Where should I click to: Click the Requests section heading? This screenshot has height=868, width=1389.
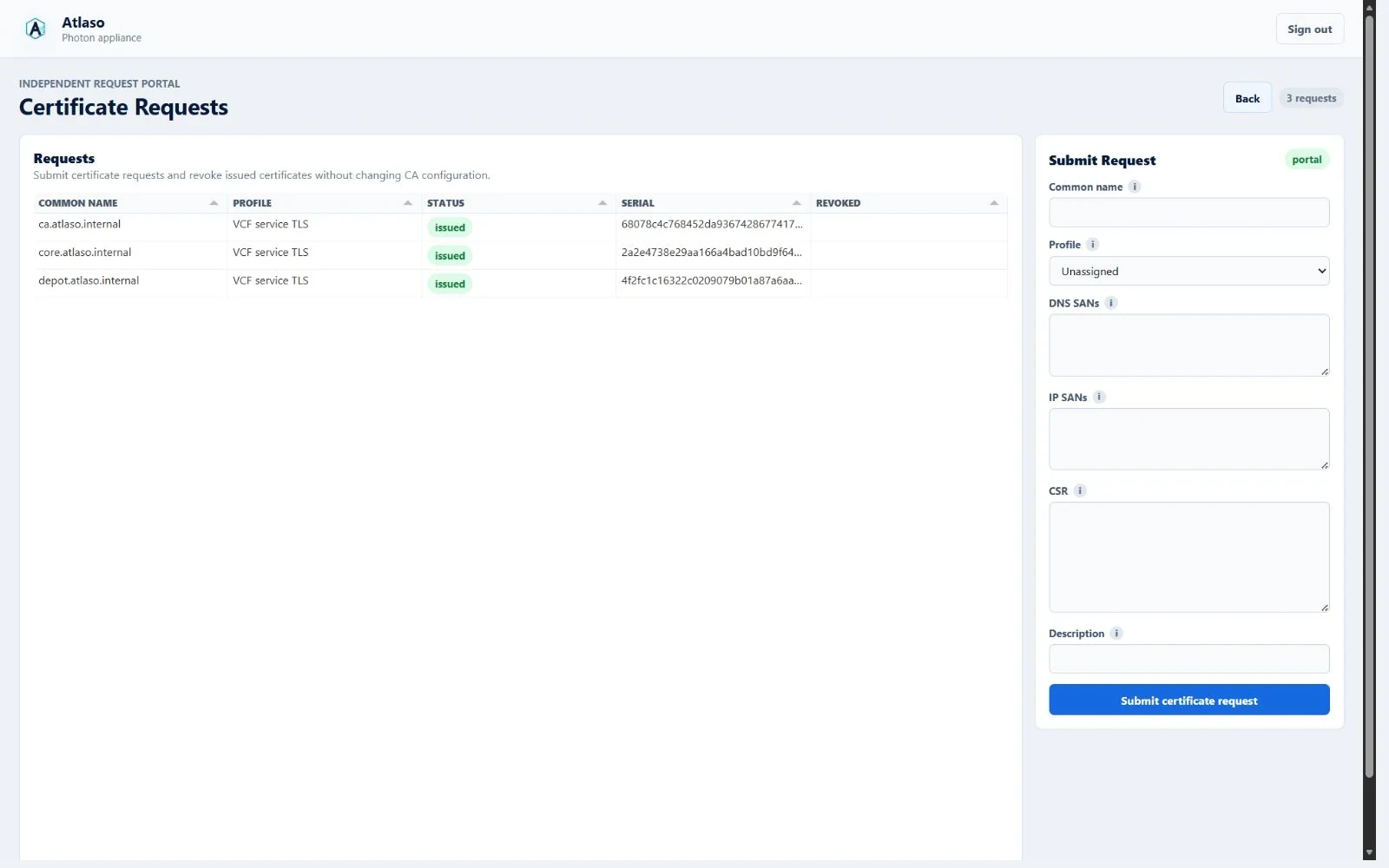pos(63,159)
